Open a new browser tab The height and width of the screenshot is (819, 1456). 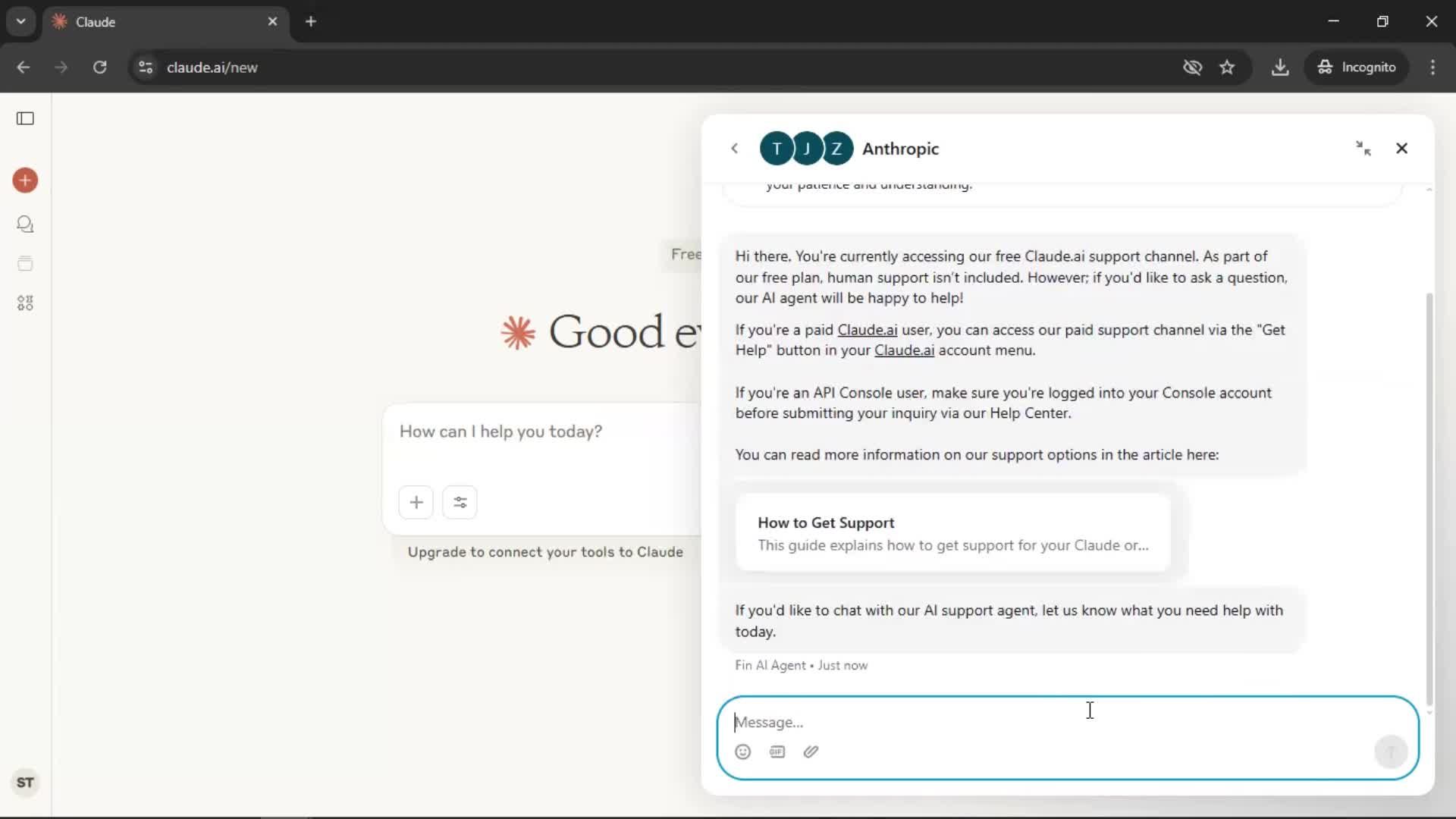[x=310, y=21]
